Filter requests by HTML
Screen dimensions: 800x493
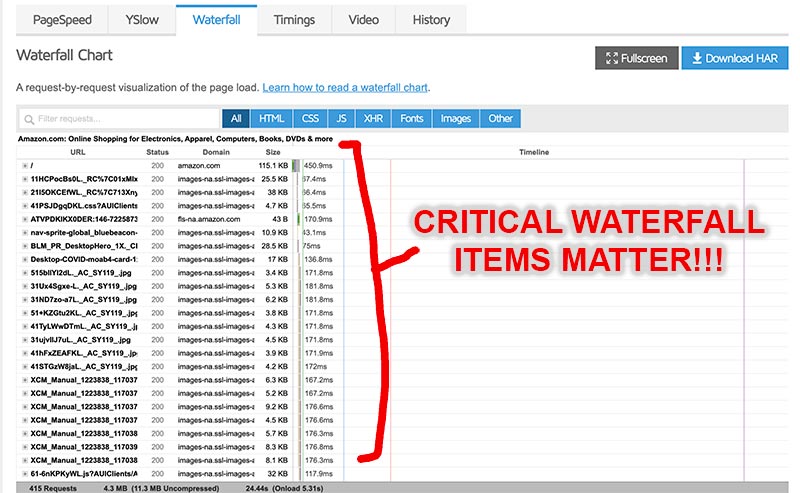pyautogui.click(x=271, y=118)
